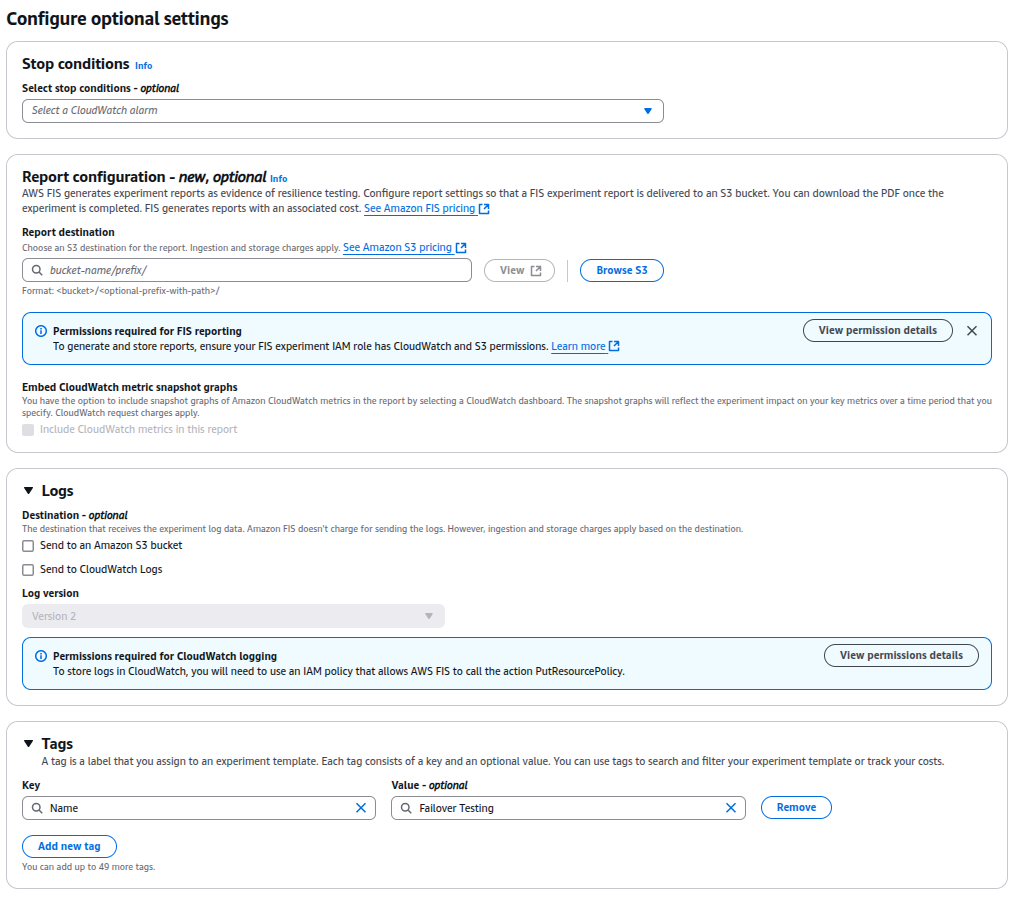
Task: Click the search icon in report destination field
Action: click(37, 270)
